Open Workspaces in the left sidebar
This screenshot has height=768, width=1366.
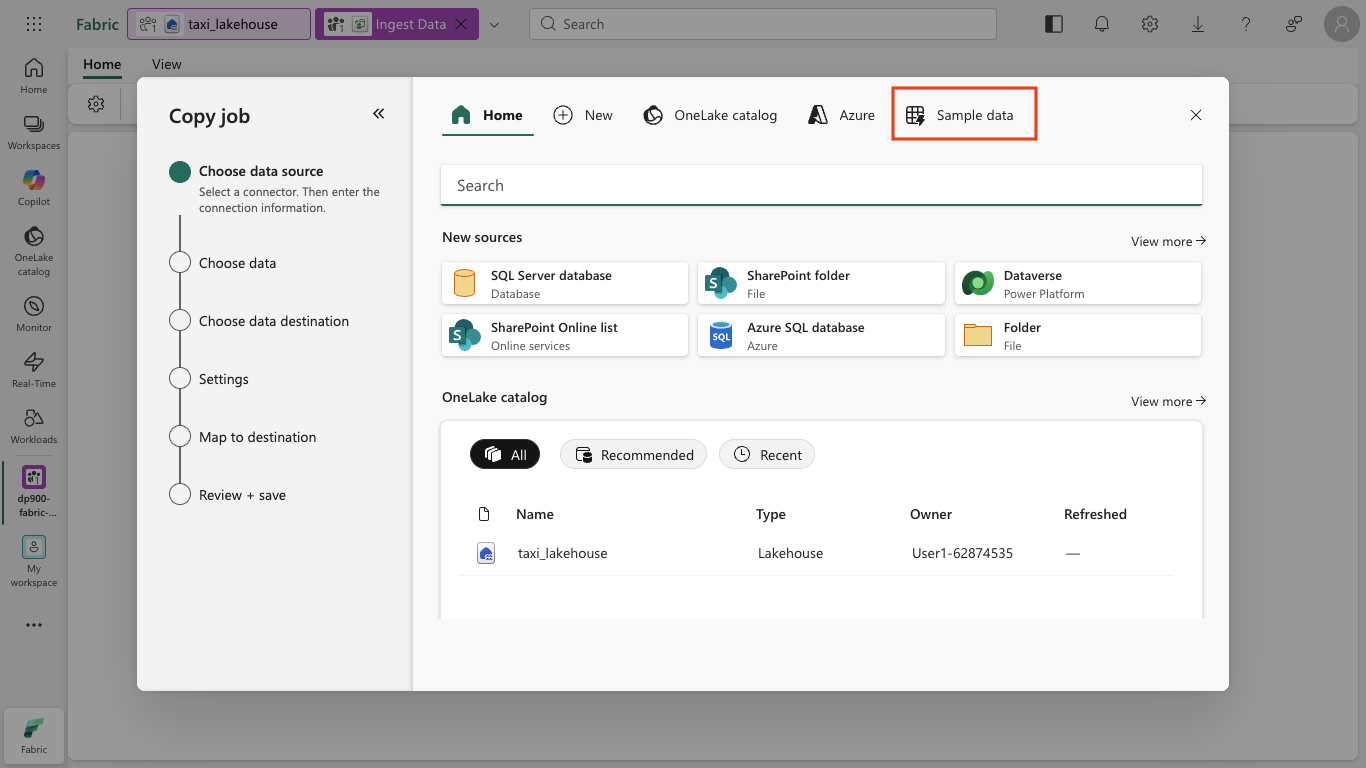pos(34,132)
